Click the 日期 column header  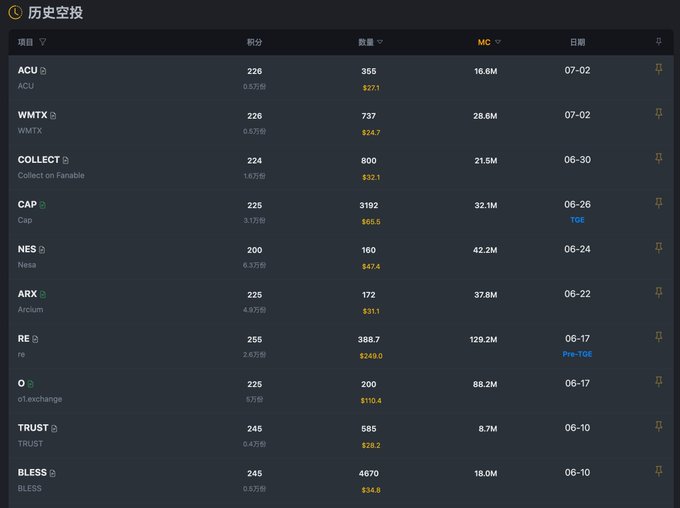tap(577, 42)
